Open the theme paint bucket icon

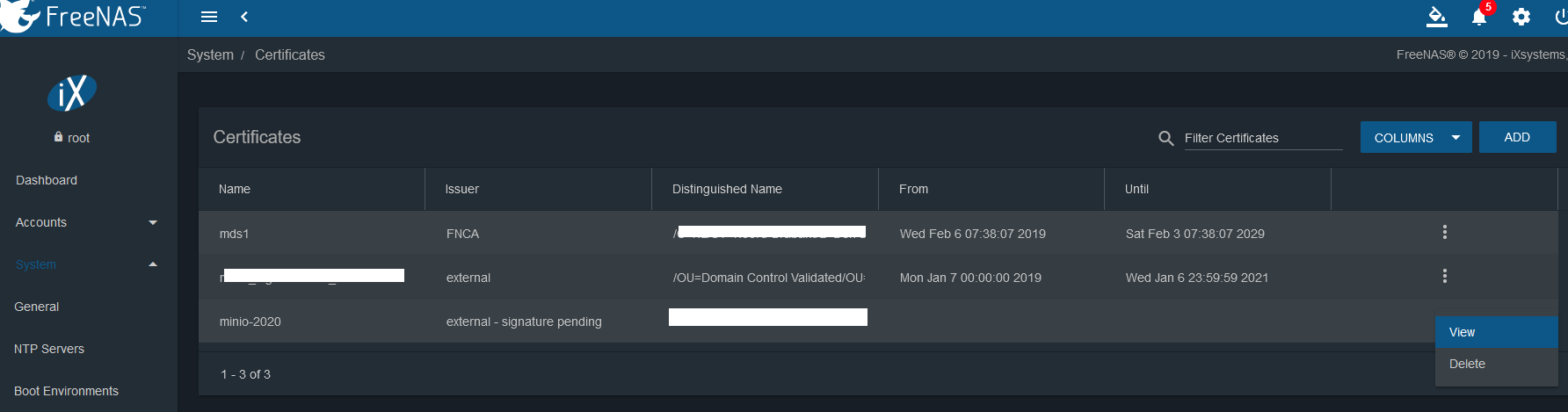[1437, 17]
